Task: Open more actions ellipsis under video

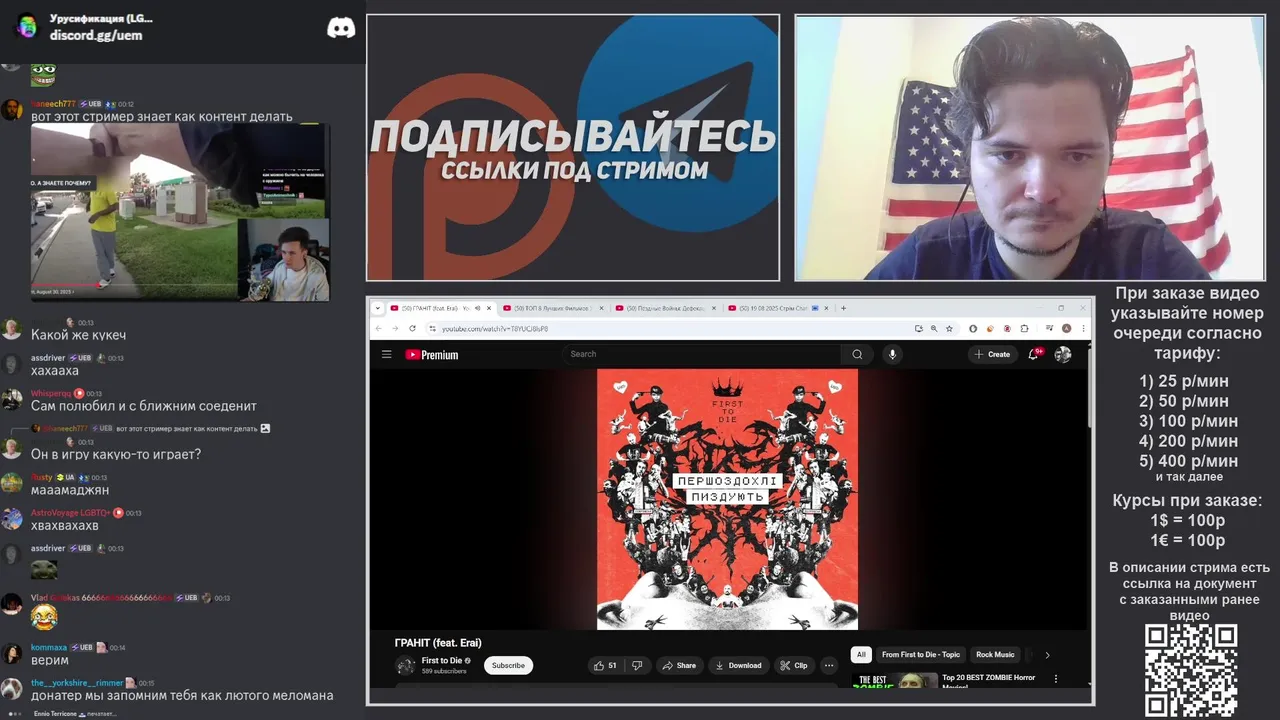Action: 829,665
